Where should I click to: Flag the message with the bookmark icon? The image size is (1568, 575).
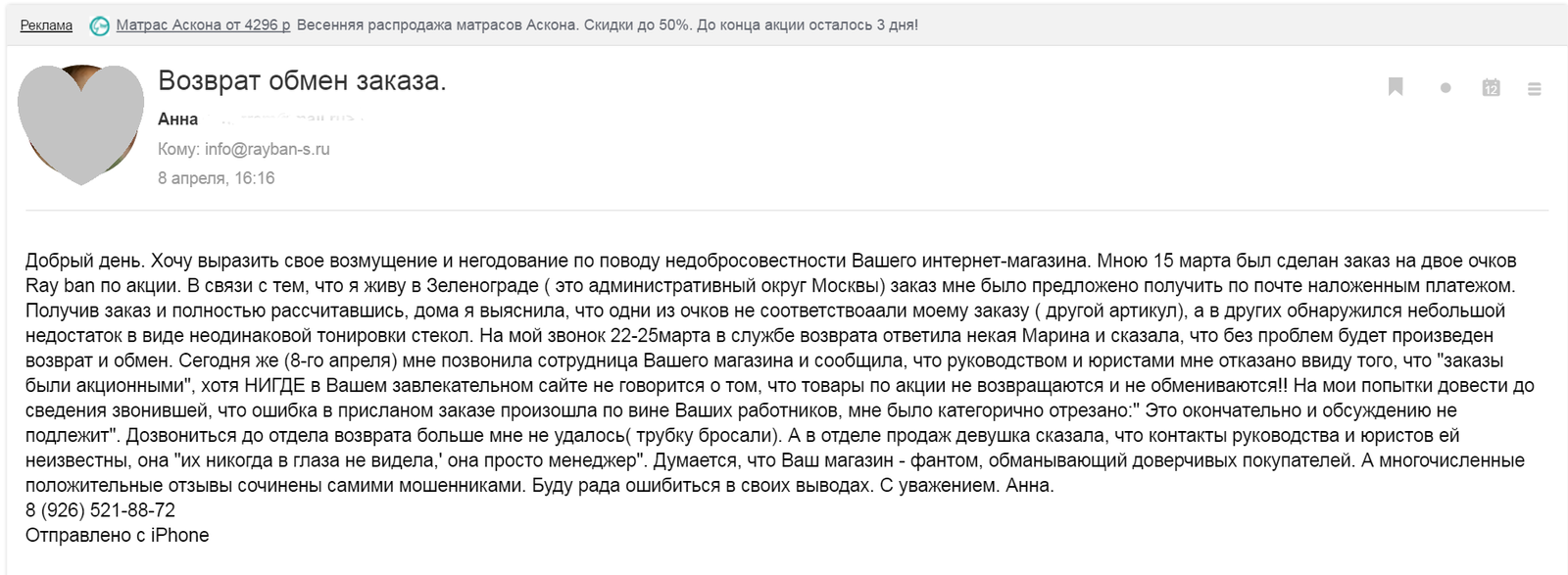coord(1396,87)
